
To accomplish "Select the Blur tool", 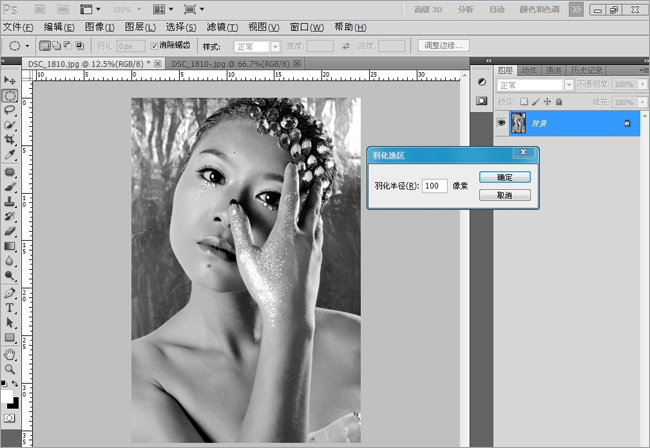I will point(10,261).
